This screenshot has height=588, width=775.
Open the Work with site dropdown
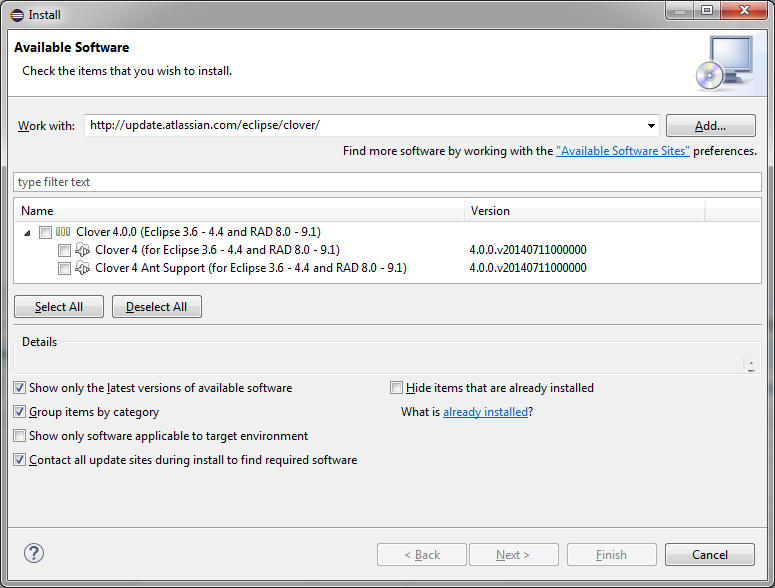pos(651,126)
